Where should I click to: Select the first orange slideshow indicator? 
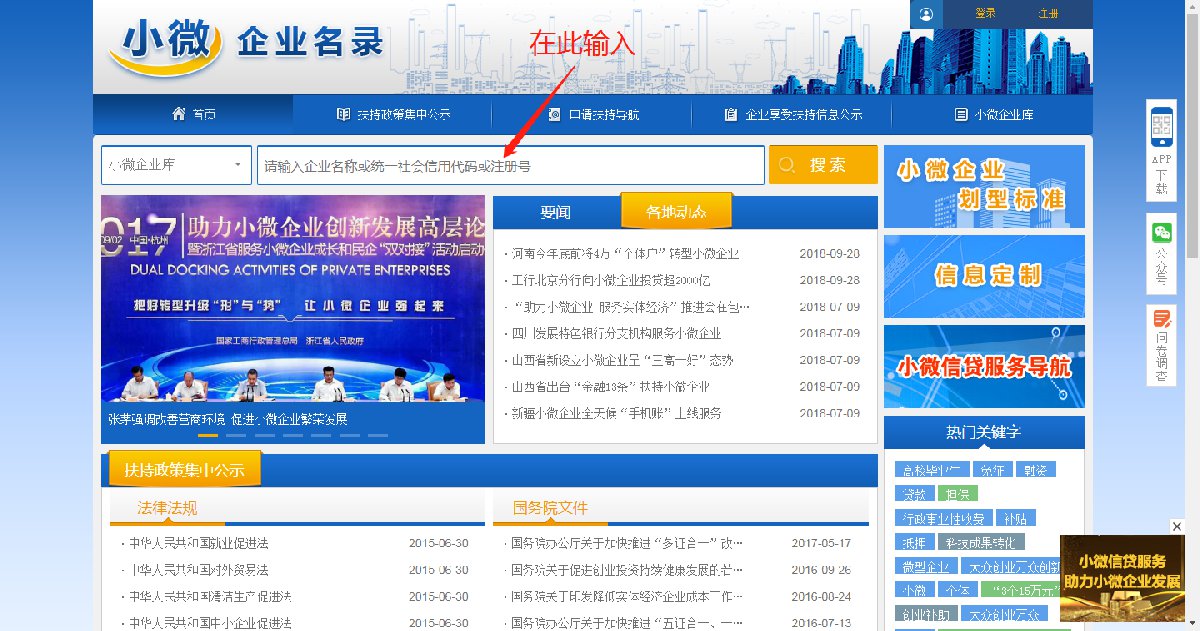[x=208, y=435]
